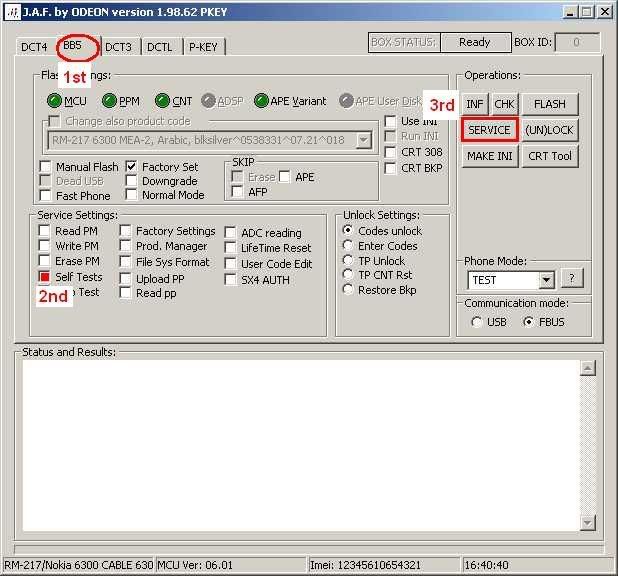Tick the ADC reading checkbox
Viewport: 618px width, 576px height.
pos(230,233)
